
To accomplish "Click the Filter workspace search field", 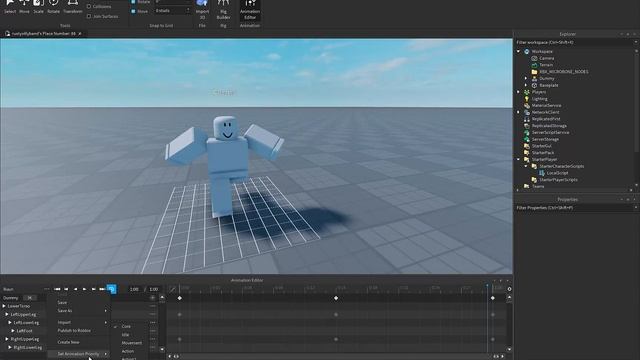I will [x=574, y=42].
